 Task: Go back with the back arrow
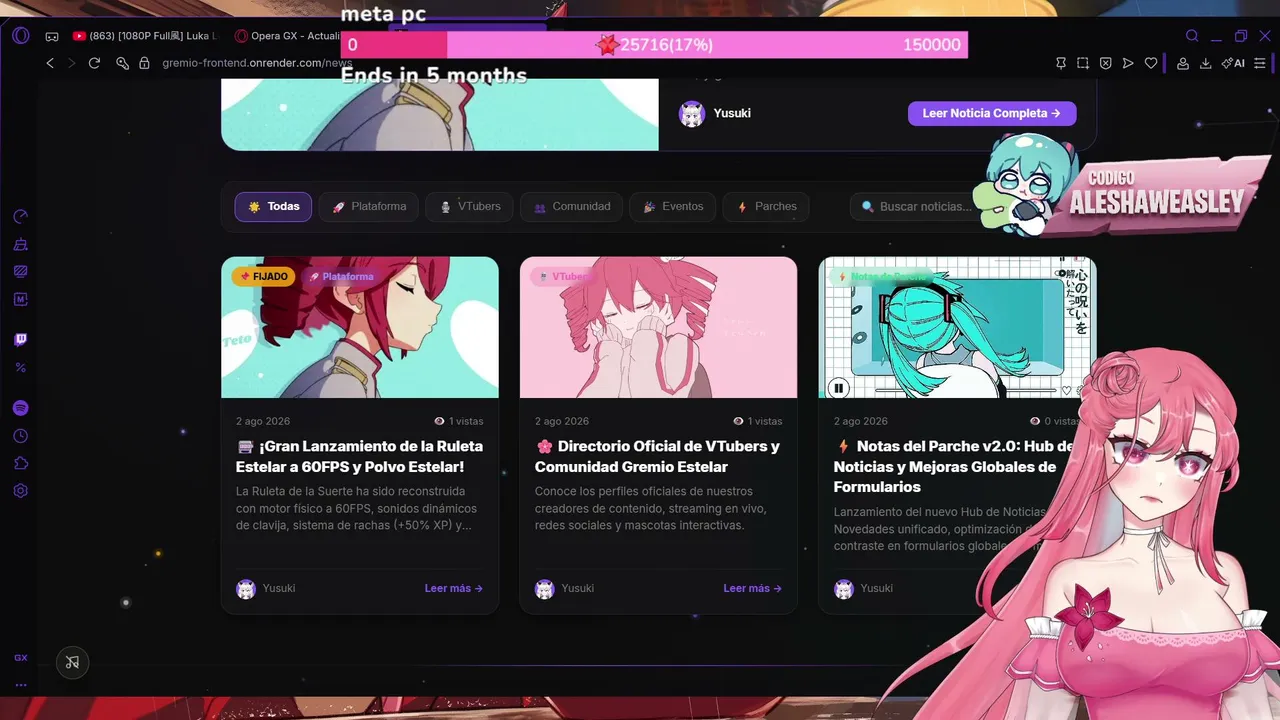50,63
